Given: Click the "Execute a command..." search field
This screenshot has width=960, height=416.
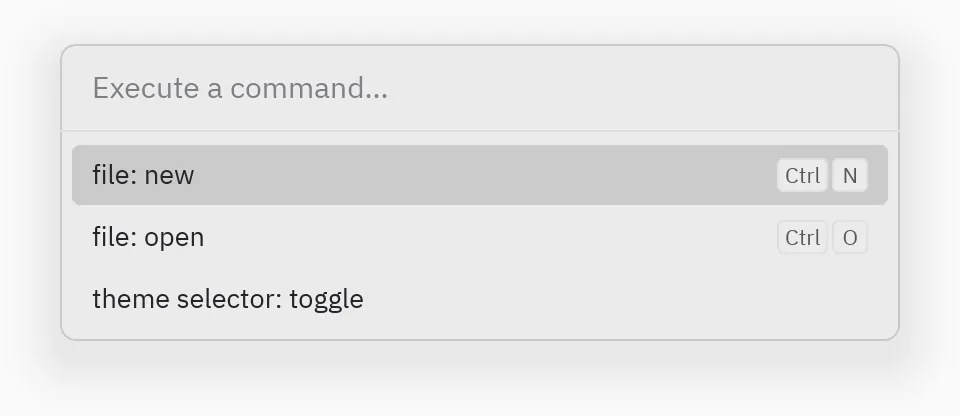Looking at the screenshot, I should coord(480,88).
